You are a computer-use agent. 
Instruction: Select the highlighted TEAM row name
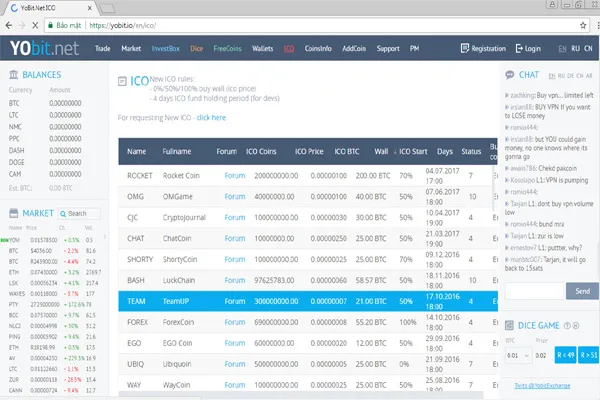136,301
